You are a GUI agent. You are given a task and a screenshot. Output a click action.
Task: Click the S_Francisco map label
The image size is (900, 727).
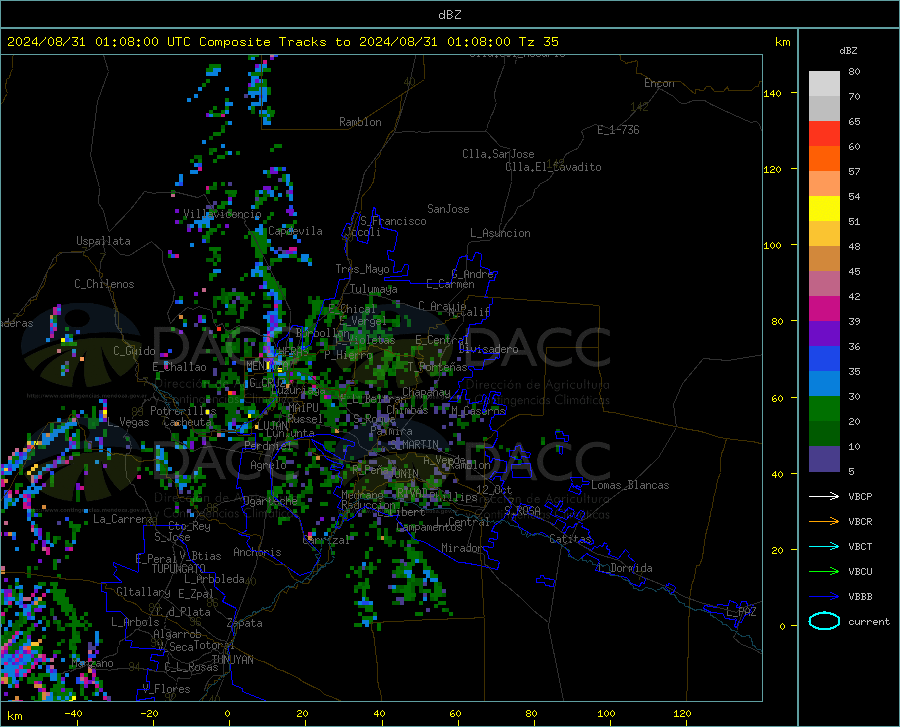point(393,221)
